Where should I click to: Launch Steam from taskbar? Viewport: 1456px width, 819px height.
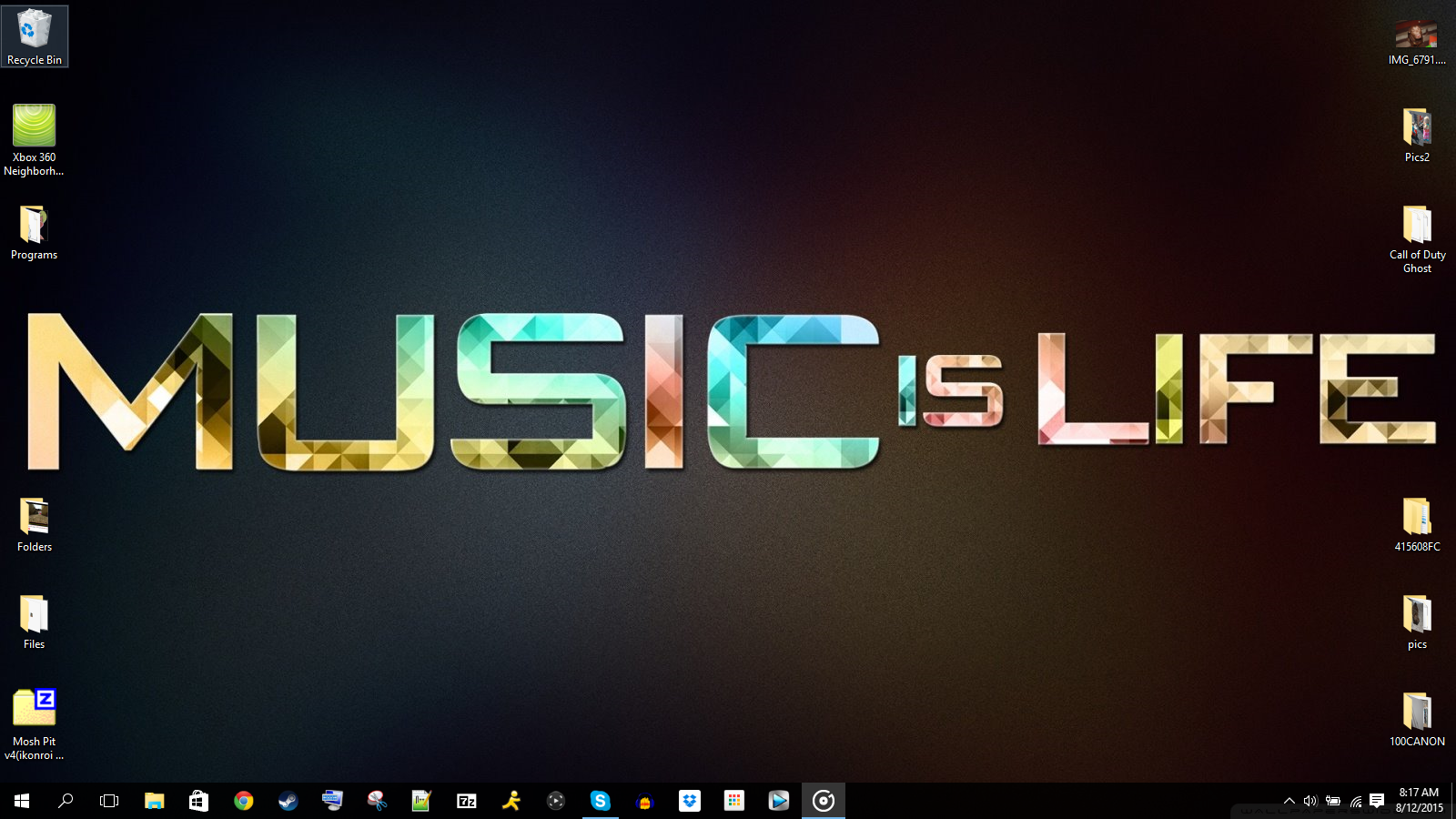pyautogui.click(x=288, y=801)
